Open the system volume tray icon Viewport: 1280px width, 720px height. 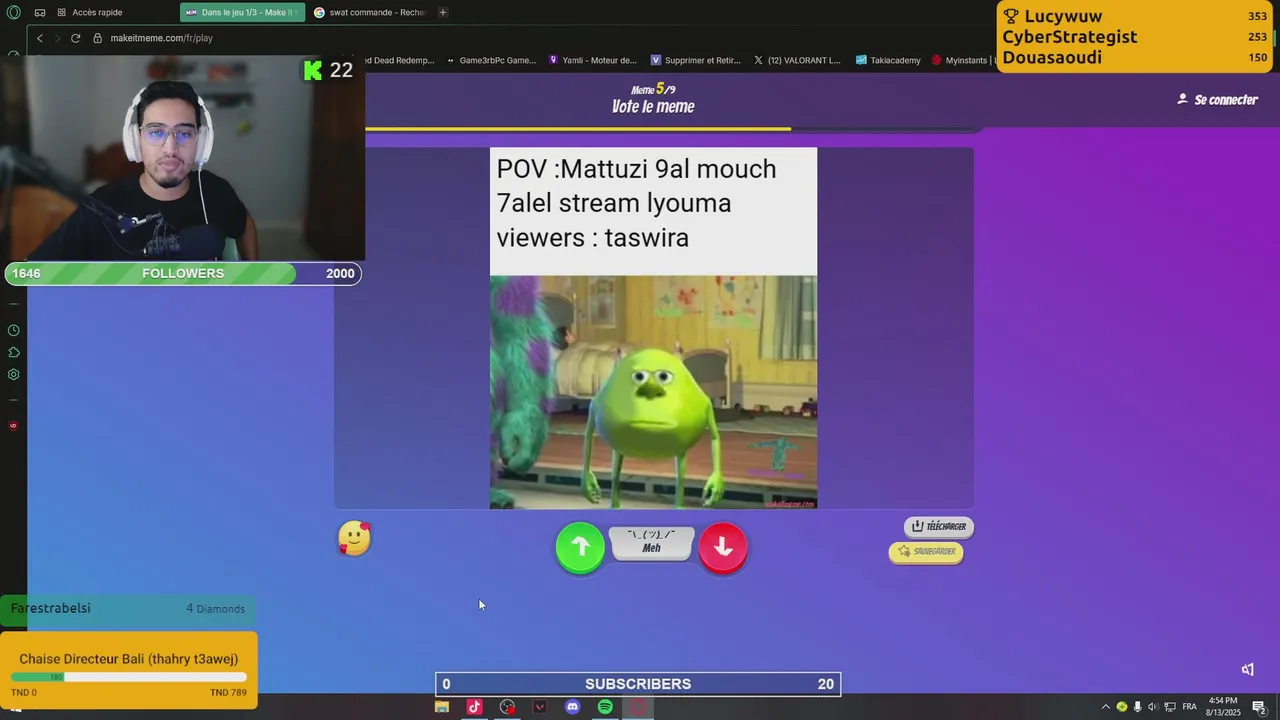tap(1152, 707)
